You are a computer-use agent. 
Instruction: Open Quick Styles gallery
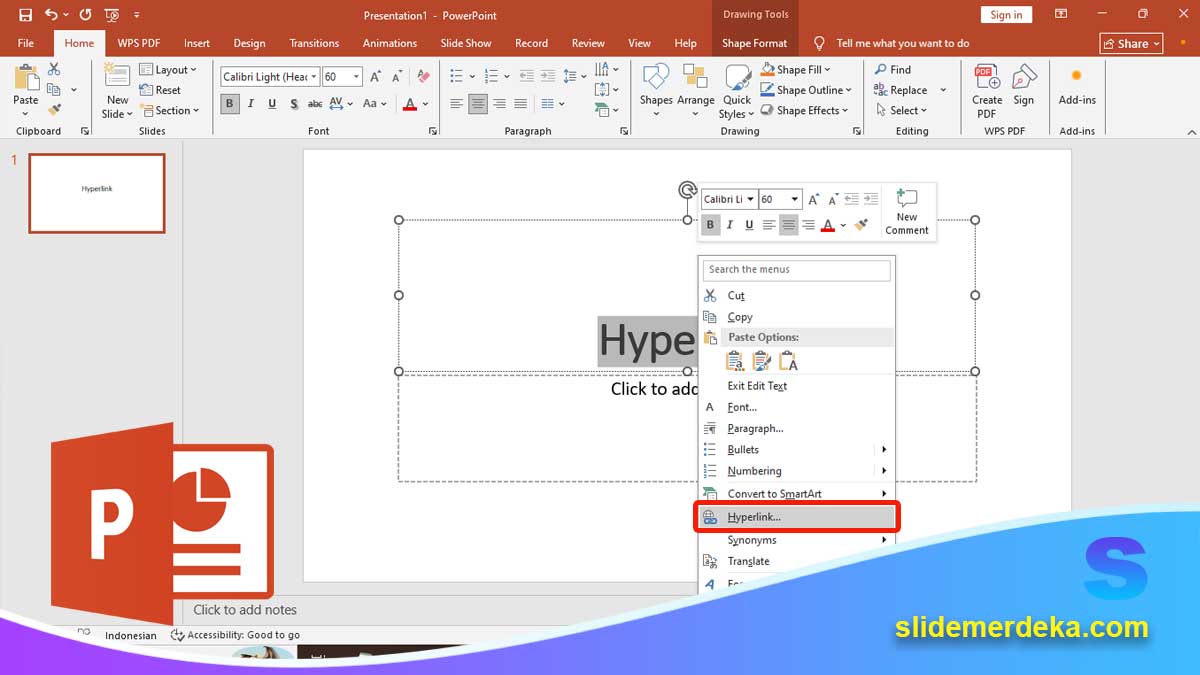[x=737, y=92]
